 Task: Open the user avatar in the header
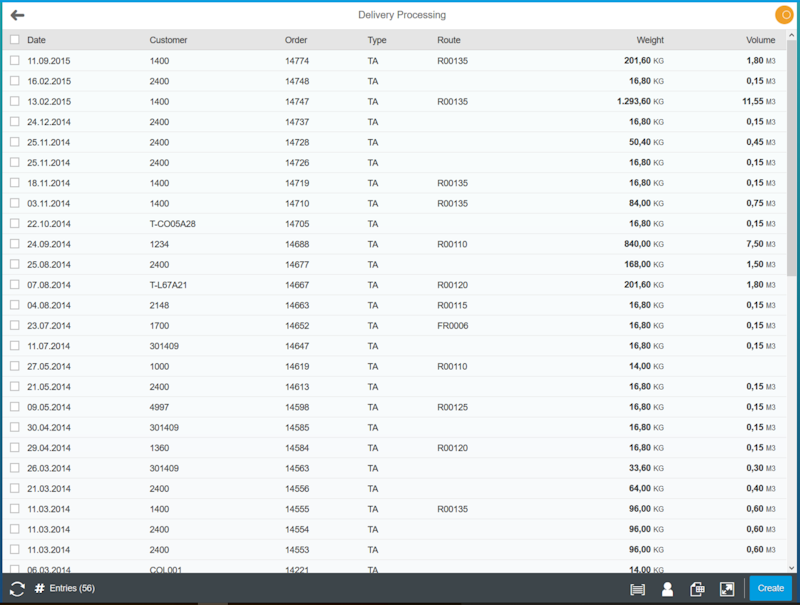coord(784,15)
